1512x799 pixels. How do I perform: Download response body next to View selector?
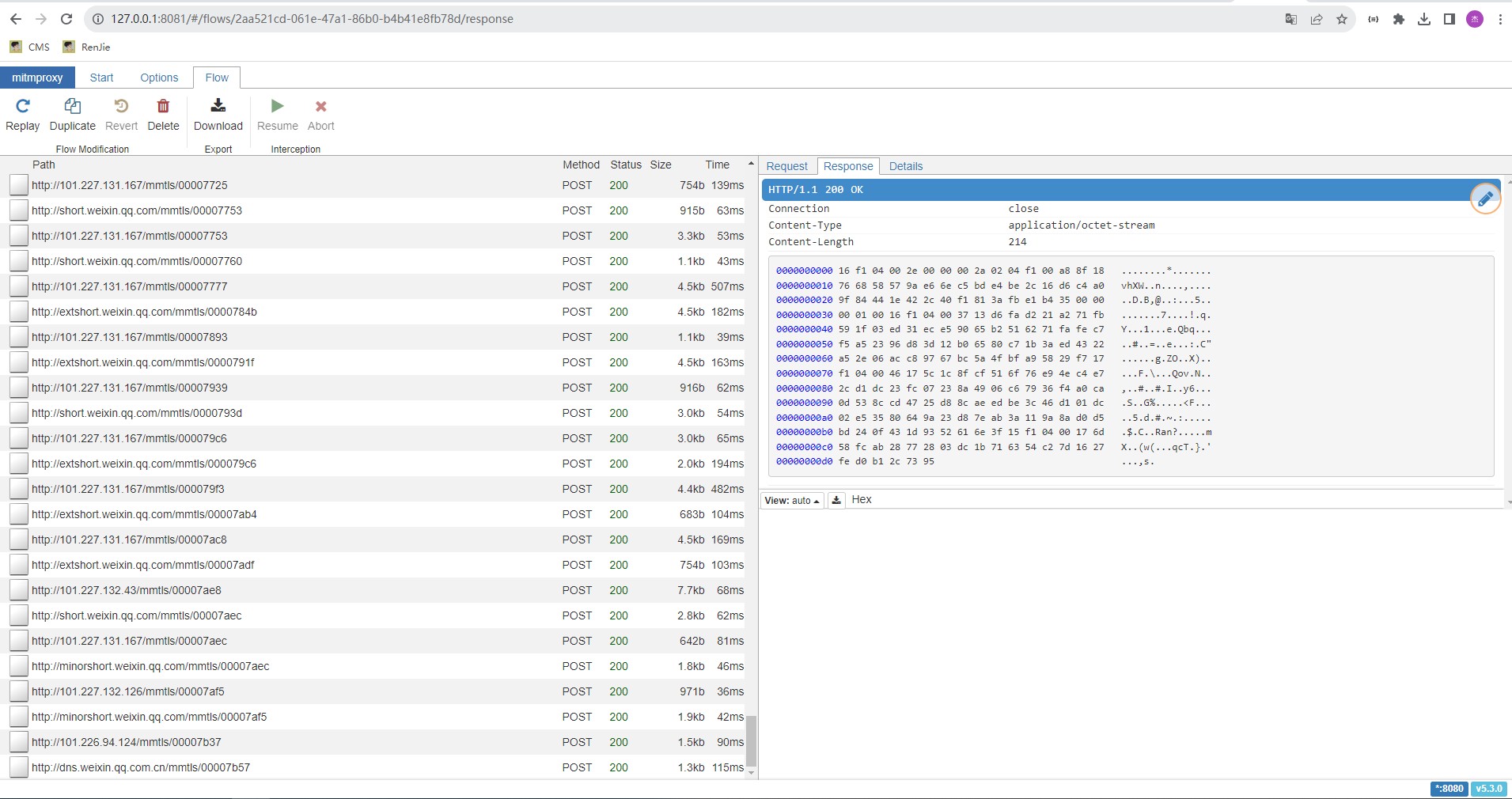836,500
